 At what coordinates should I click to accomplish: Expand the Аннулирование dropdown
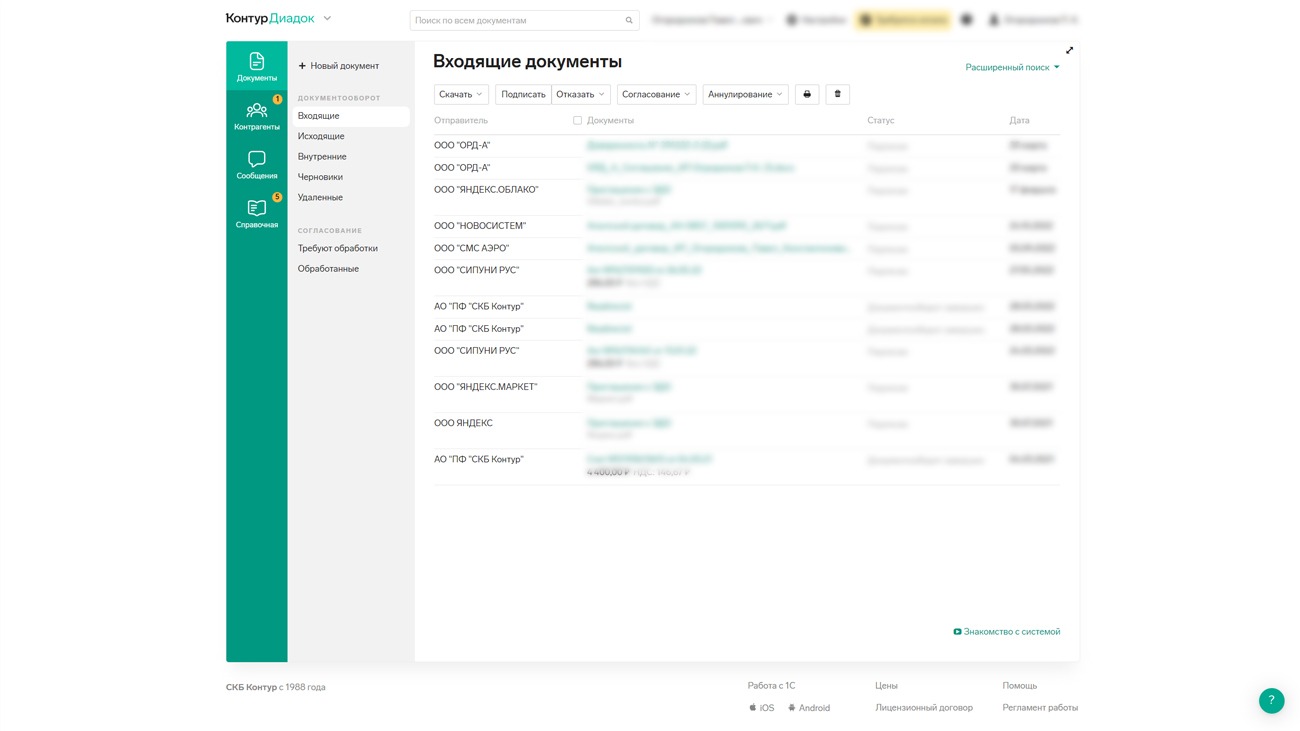point(745,94)
